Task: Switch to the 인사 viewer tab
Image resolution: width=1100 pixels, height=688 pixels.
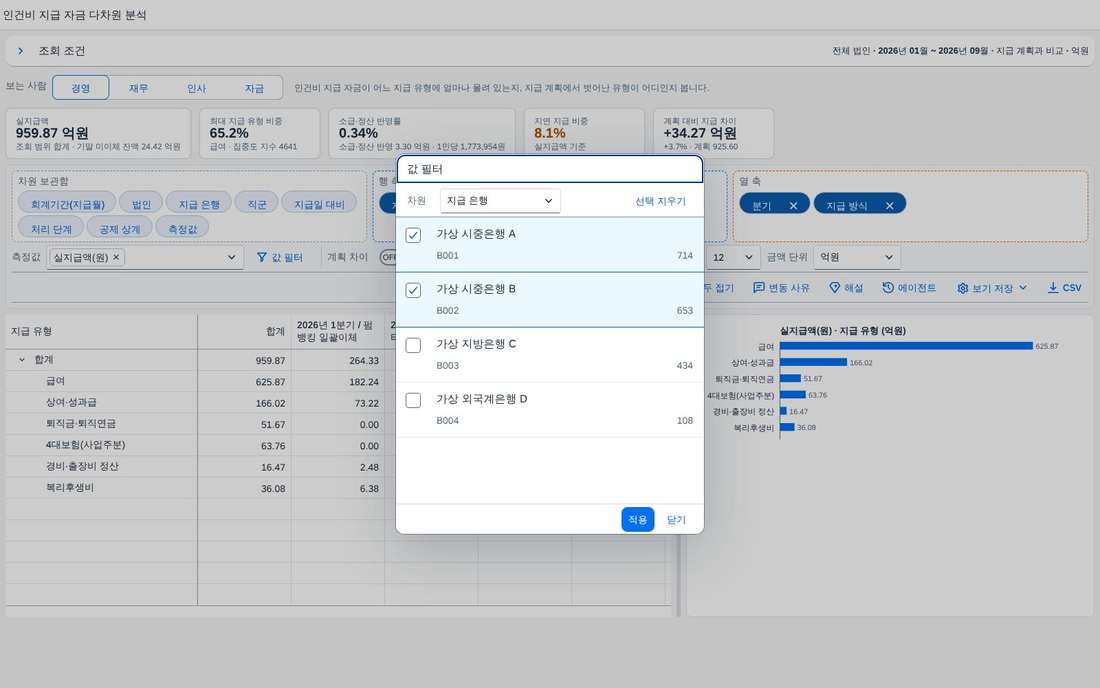Action: 196,88
